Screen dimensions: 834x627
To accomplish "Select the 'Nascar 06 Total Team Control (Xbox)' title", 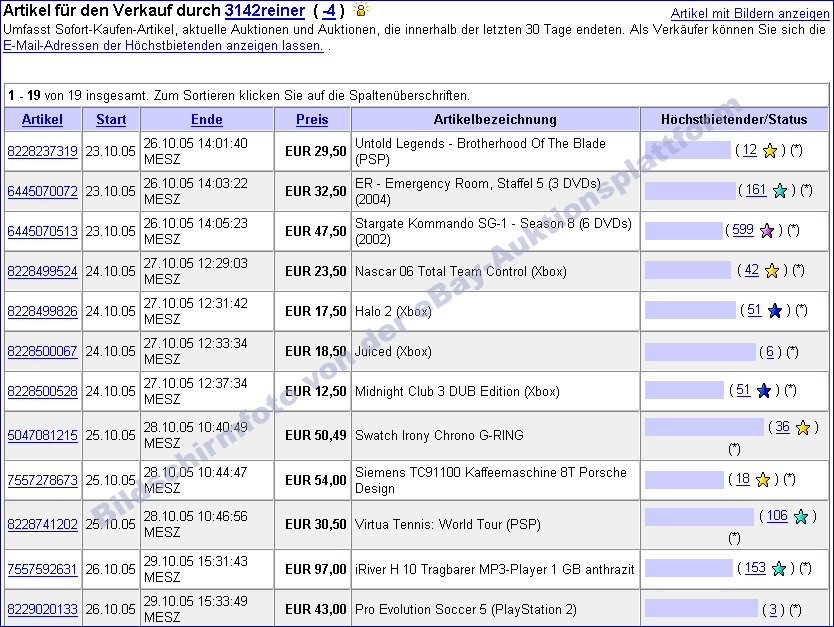I will click(x=461, y=271).
